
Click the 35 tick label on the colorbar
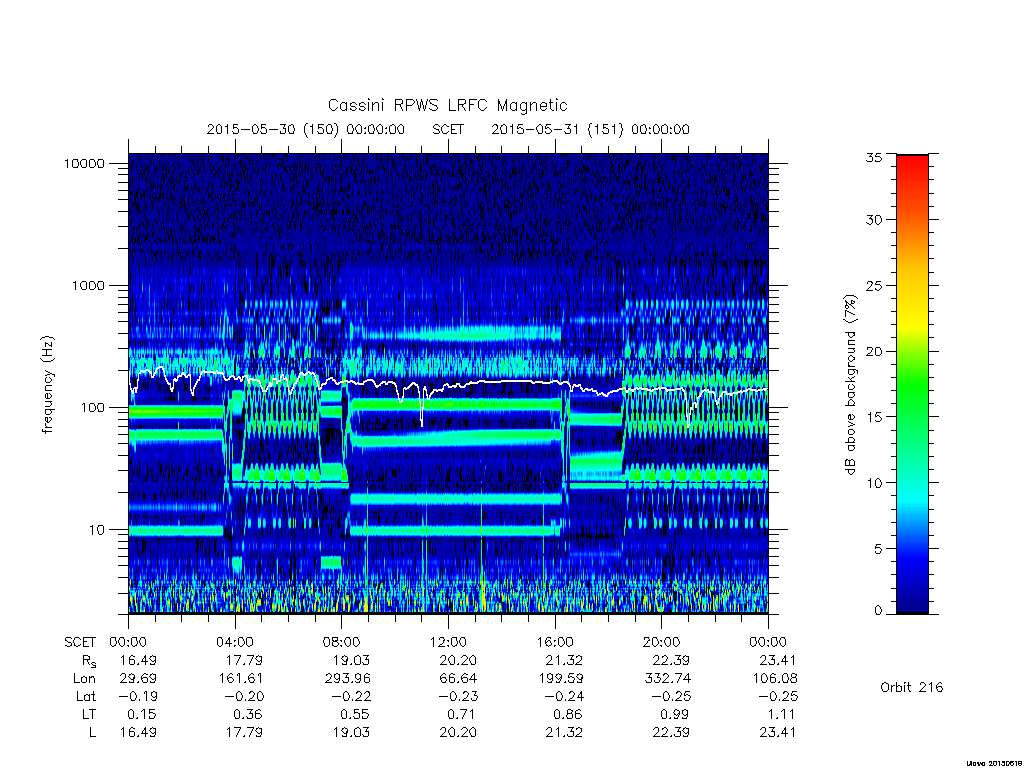[x=874, y=157]
